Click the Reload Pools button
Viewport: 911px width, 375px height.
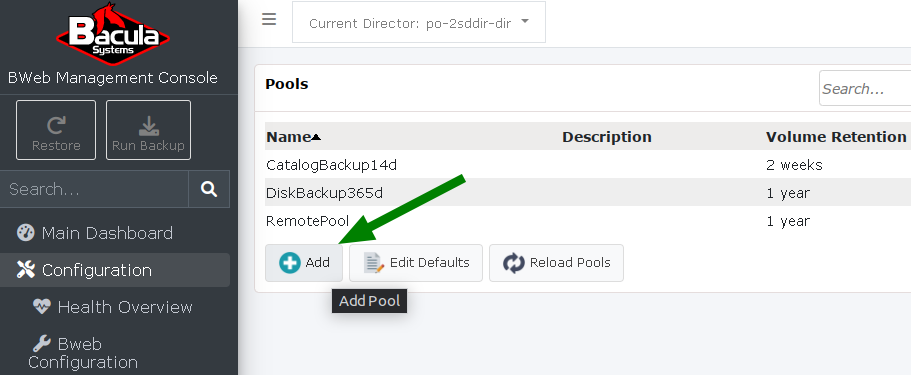click(556, 263)
